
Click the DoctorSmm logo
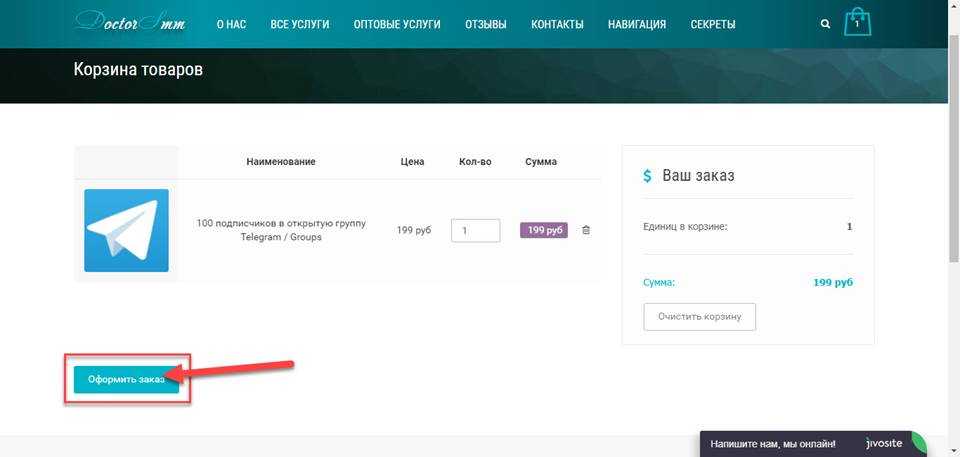[128, 22]
